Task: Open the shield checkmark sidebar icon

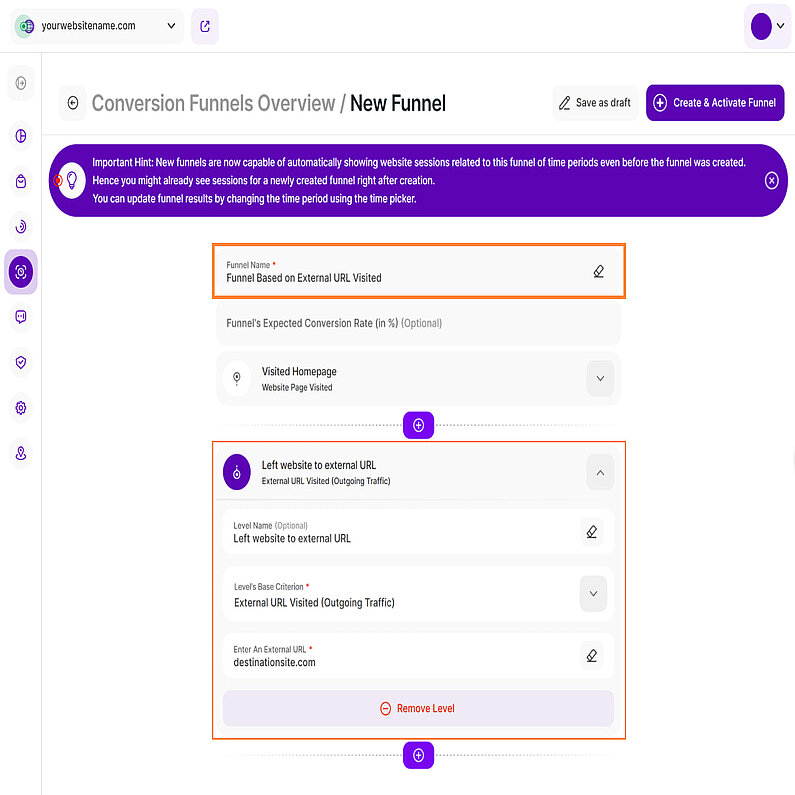Action: [x=21, y=362]
